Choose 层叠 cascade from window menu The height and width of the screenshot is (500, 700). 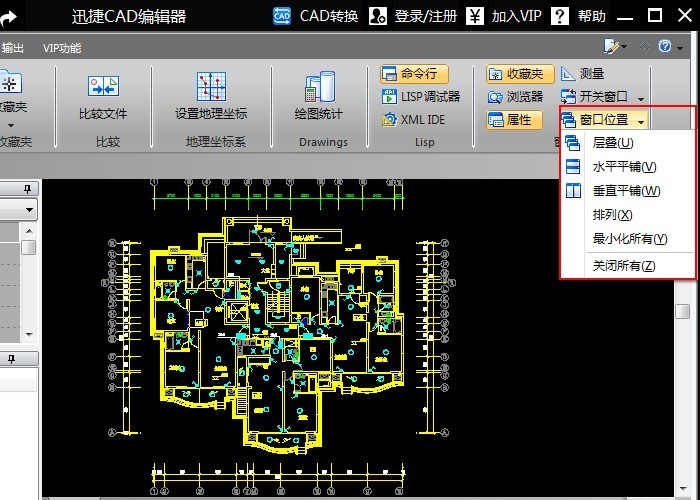(x=612, y=144)
